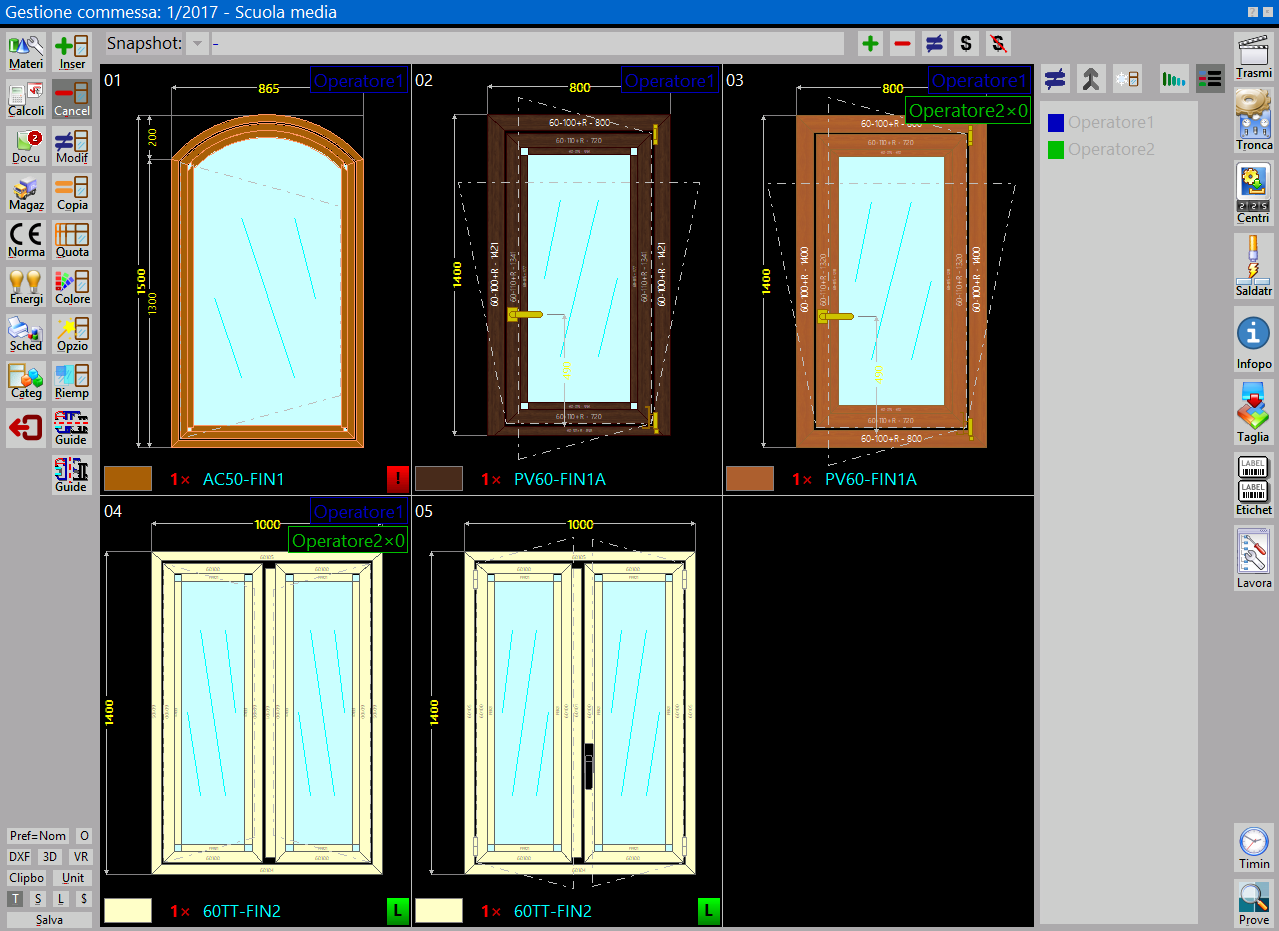Click the Salva save button
This screenshot has width=1279, height=931.
point(49,920)
